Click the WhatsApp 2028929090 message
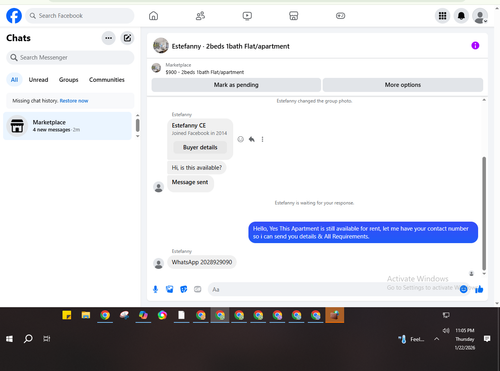The width and height of the screenshot is (500, 371). [x=202, y=262]
